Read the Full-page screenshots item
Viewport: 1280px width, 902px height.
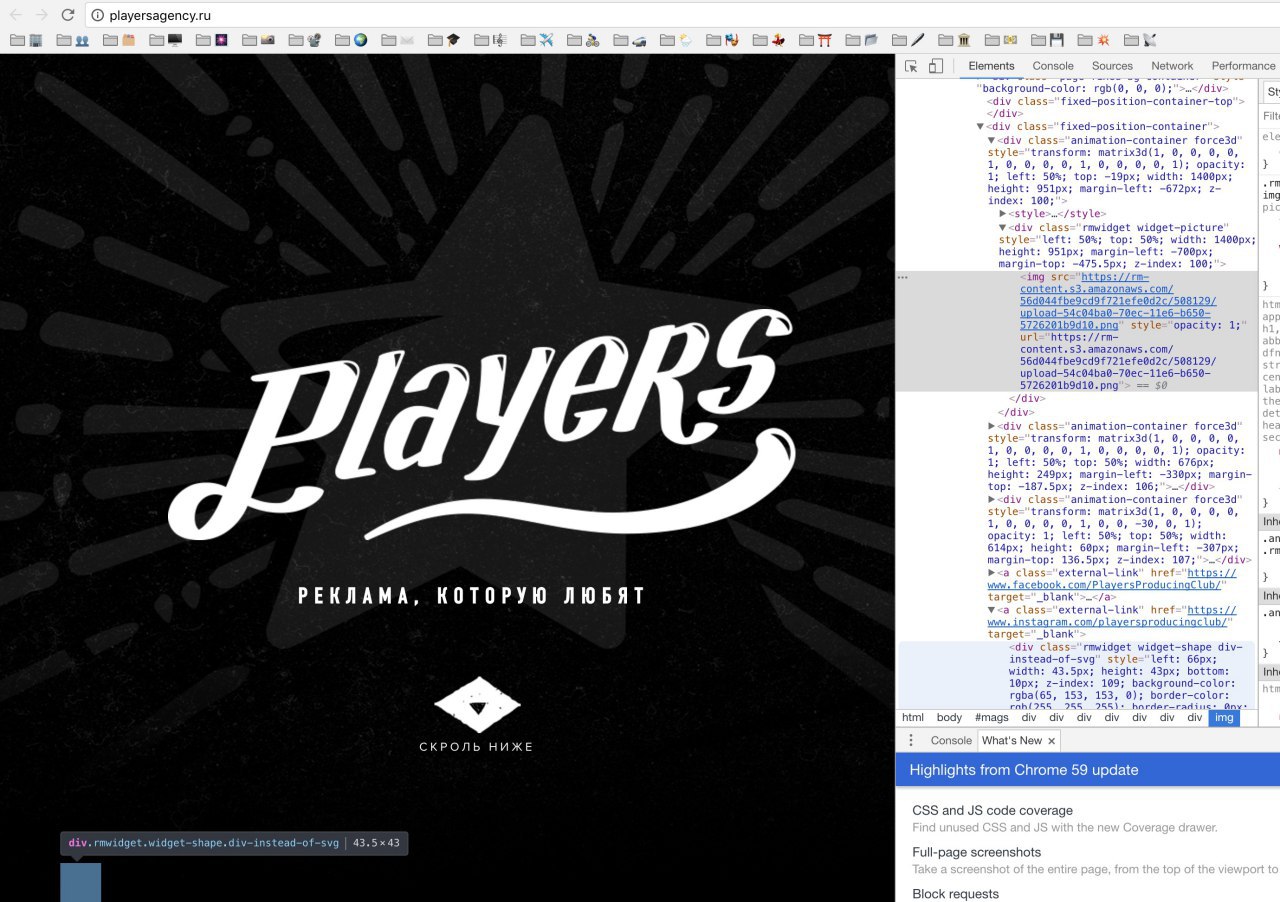coord(976,853)
